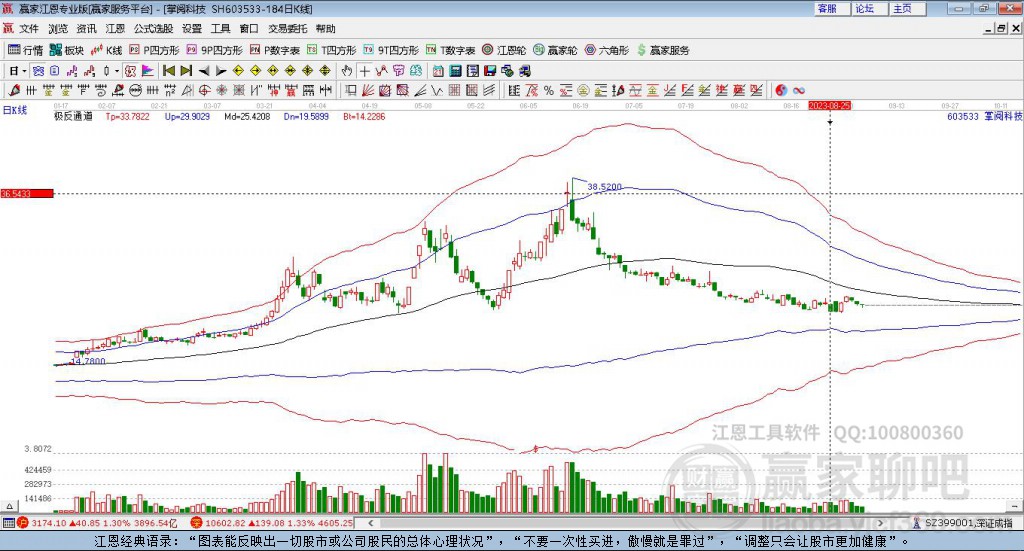Switch to the K线 chart view
The height and width of the screenshot is (551, 1024).
pyautogui.click(x=106, y=50)
